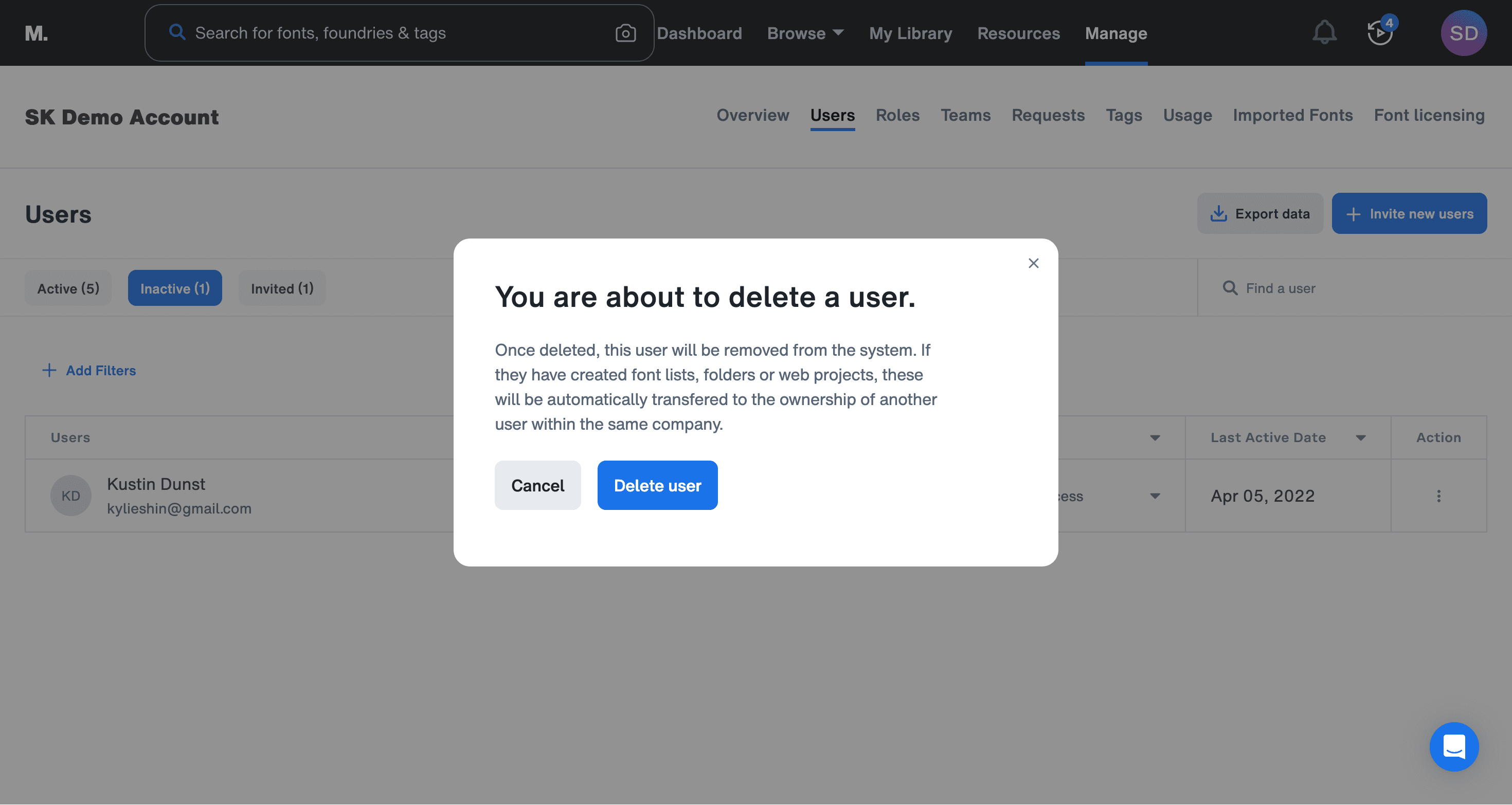Close the delete user dialog with X

click(1033, 263)
